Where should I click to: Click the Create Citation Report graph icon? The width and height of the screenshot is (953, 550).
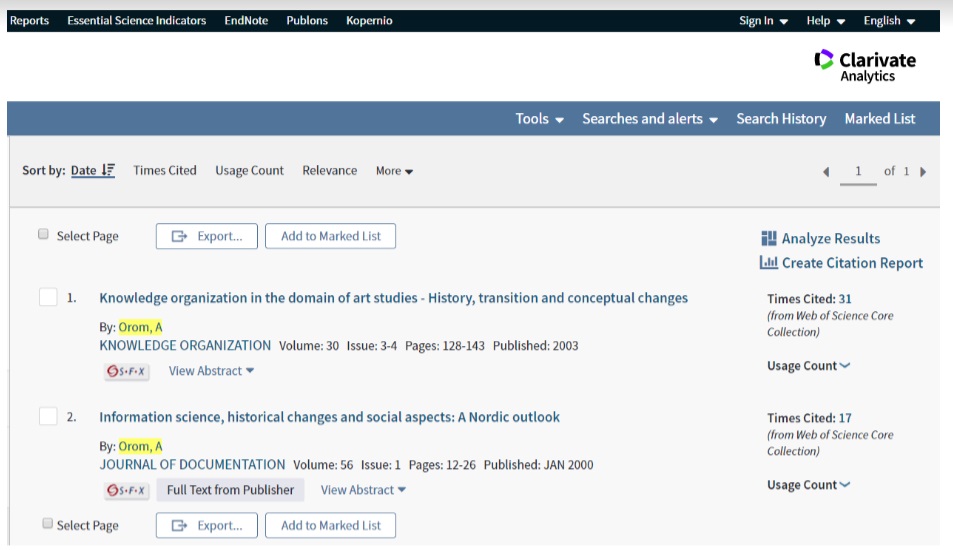[769, 263]
